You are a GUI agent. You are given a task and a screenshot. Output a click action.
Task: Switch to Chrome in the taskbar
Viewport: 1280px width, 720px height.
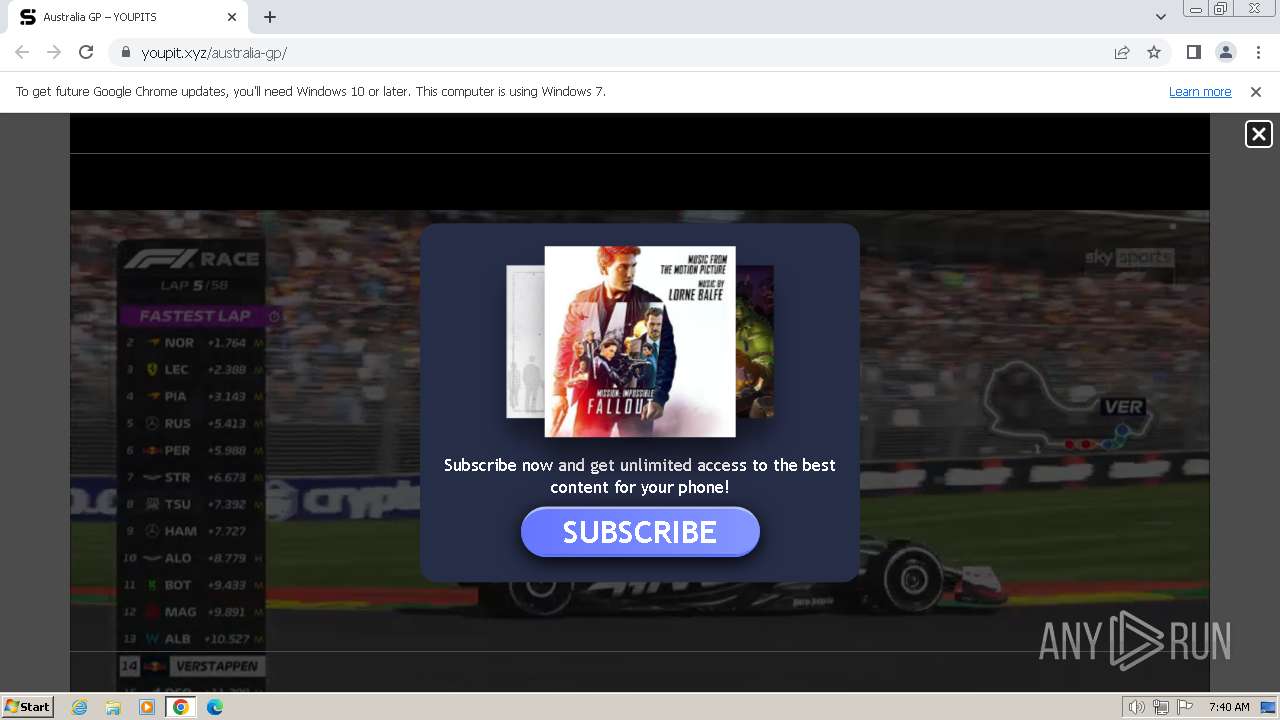(180, 707)
